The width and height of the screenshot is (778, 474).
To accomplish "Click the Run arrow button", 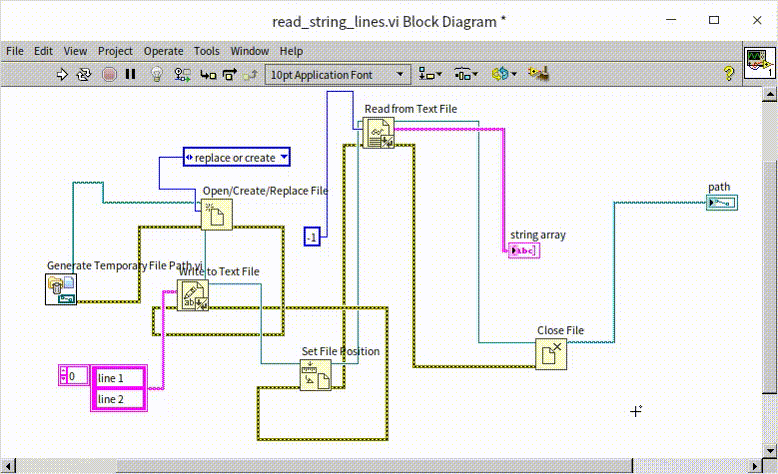I will pos(62,74).
